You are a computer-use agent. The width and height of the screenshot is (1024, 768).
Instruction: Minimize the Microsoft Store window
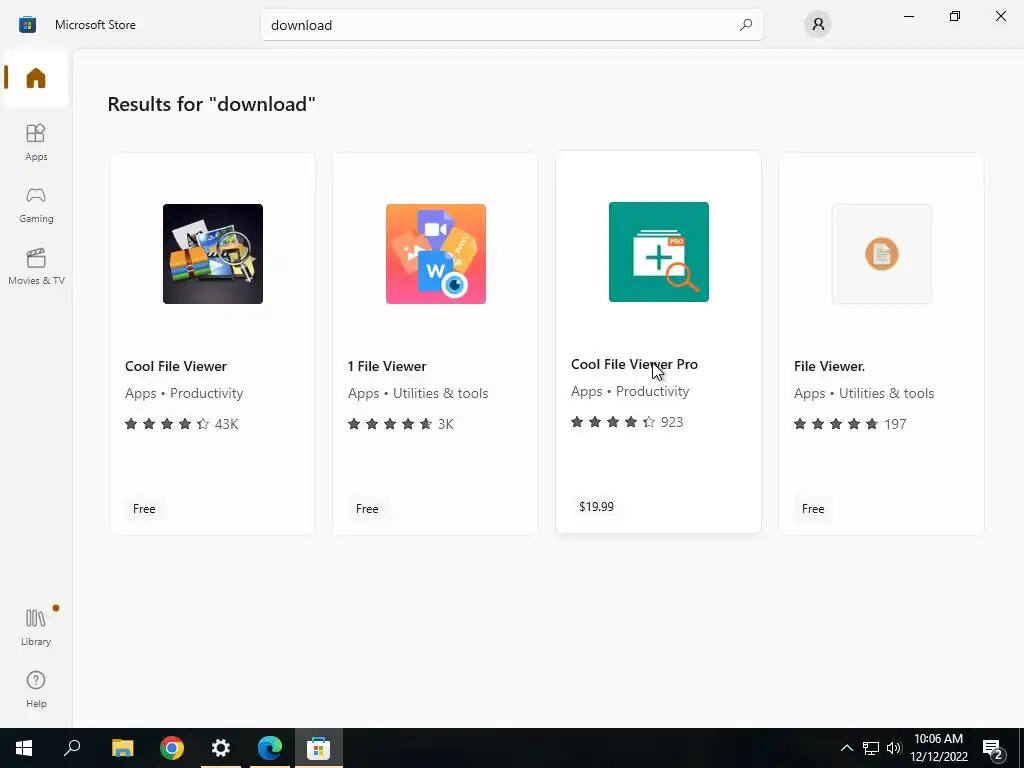[x=908, y=16]
